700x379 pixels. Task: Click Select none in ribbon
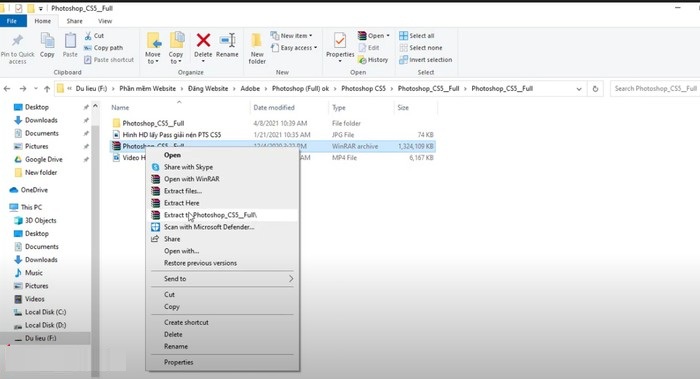tap(421, 47)
